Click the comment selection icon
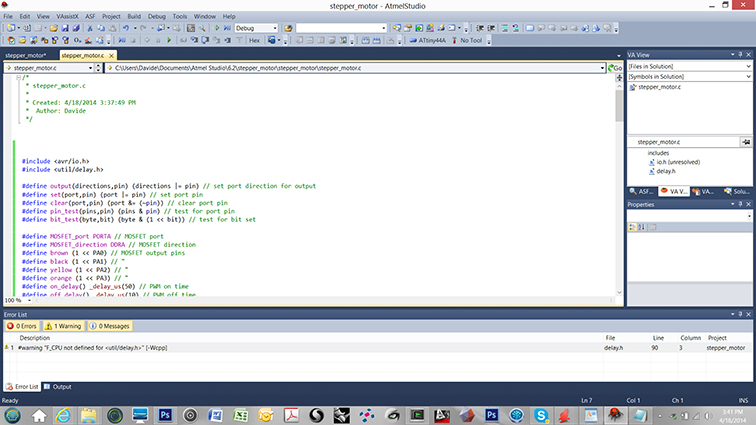756x425 pixels. coord(504,28)
